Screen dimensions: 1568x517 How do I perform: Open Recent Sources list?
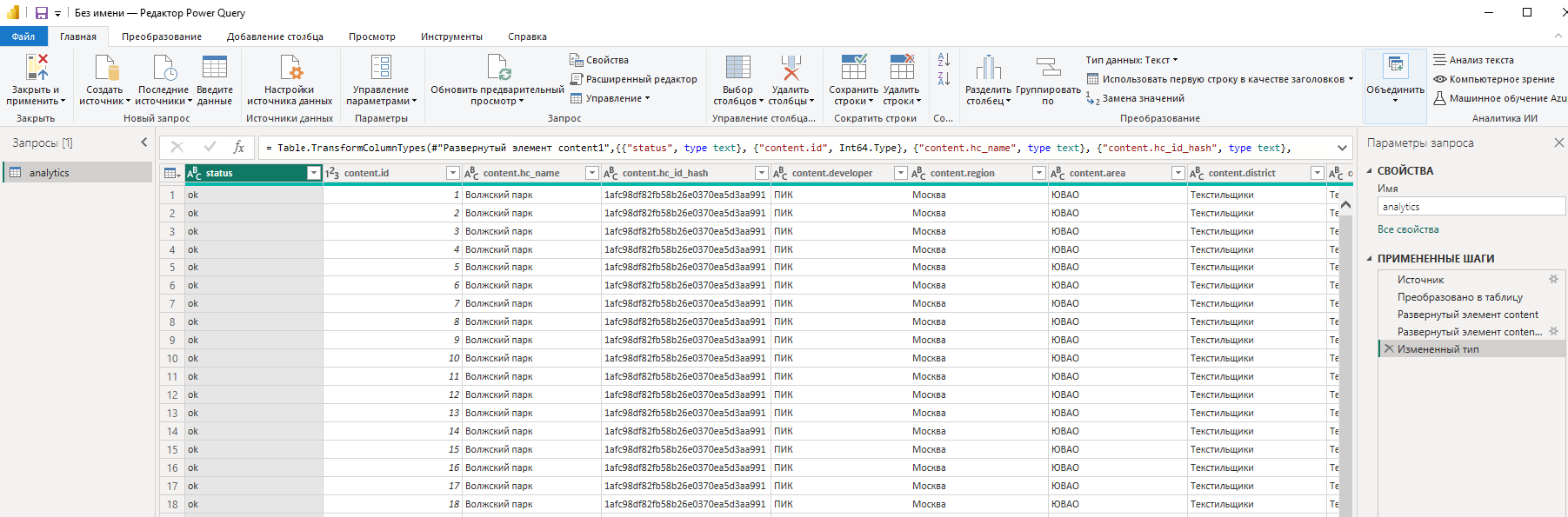pyautogui.click(x=163, y=79)
